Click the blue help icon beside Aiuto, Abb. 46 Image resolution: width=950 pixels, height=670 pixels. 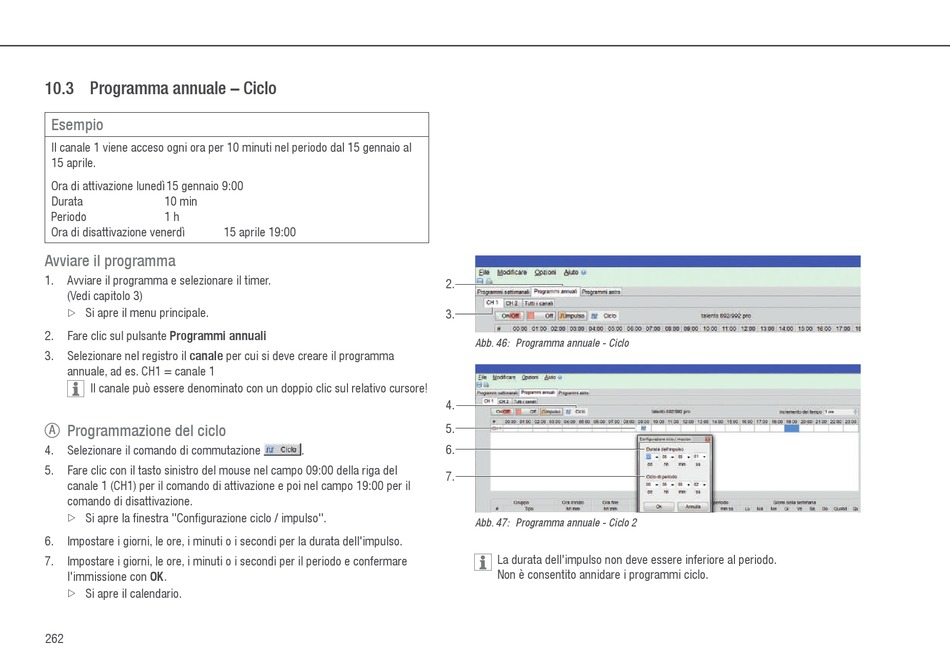[583, 273]
